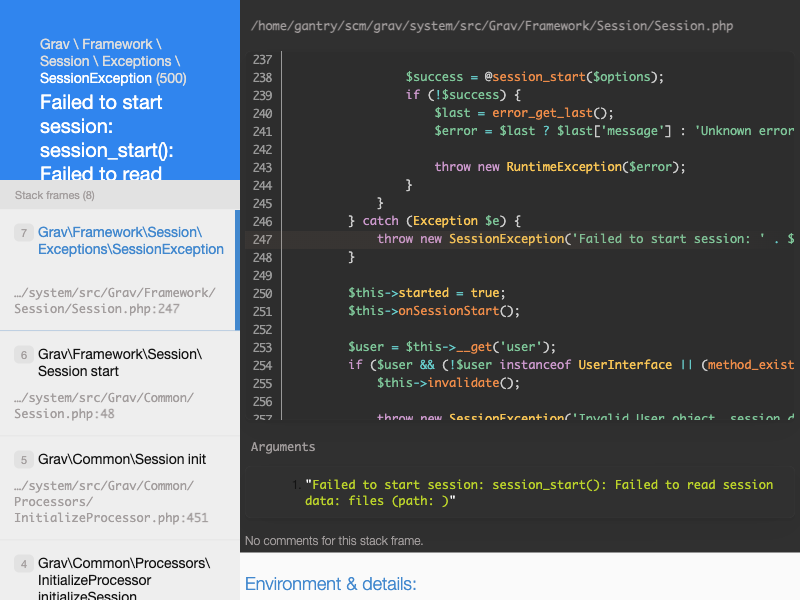Select stack frame 6 Session start
The width and height of the screenshot is (800, 600).
120,383
